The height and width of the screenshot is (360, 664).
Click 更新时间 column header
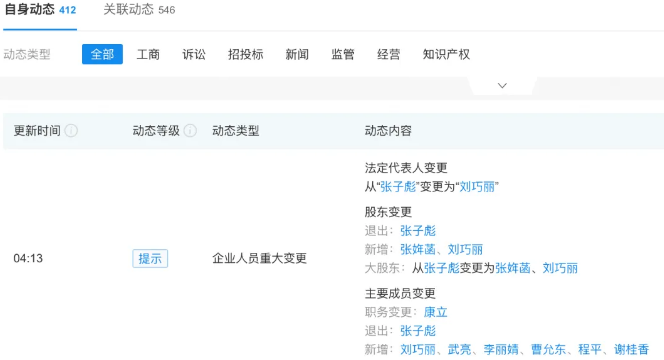[x=37, y=131]
